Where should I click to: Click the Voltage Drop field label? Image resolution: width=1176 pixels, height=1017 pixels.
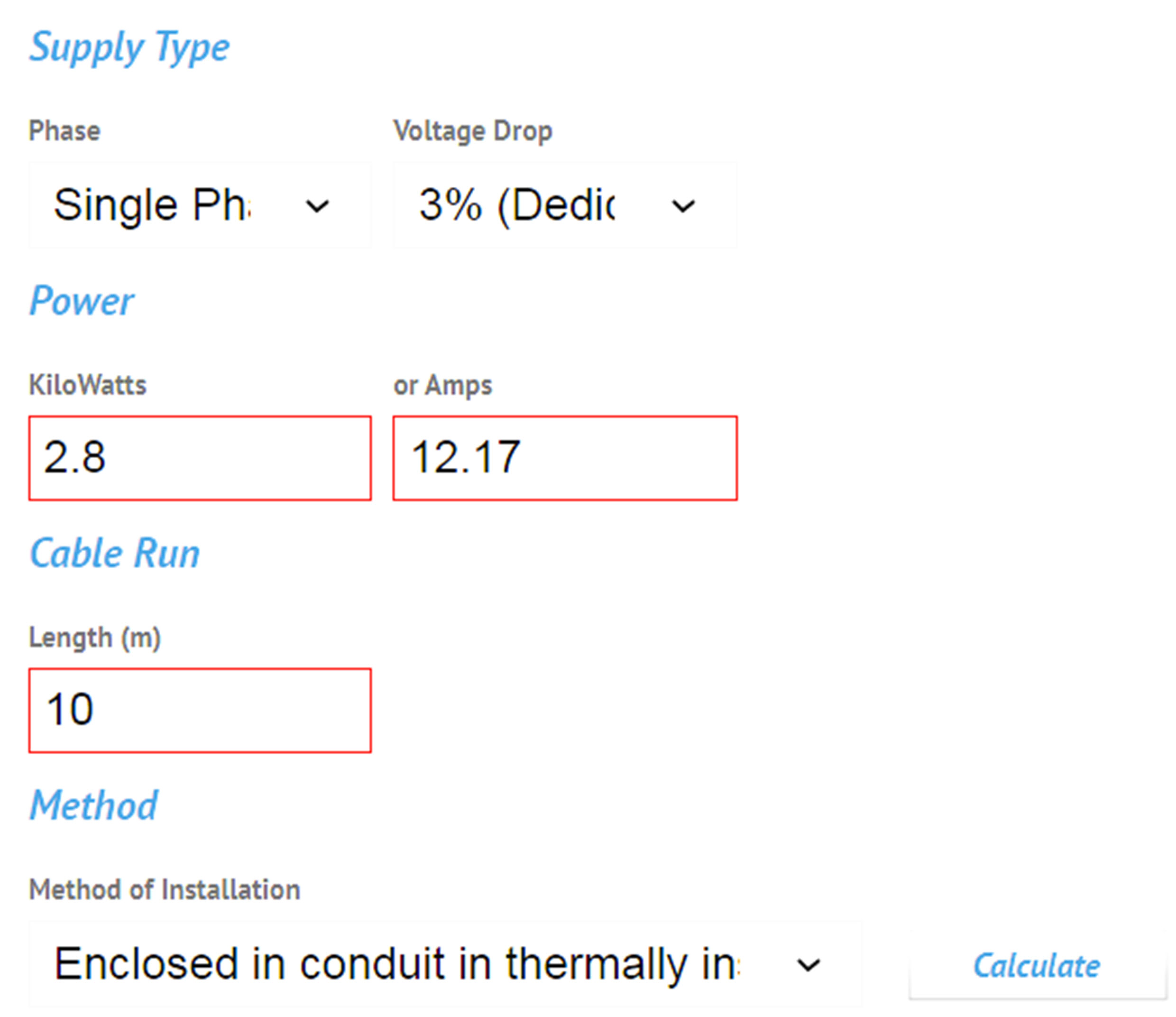click(473, 131)
